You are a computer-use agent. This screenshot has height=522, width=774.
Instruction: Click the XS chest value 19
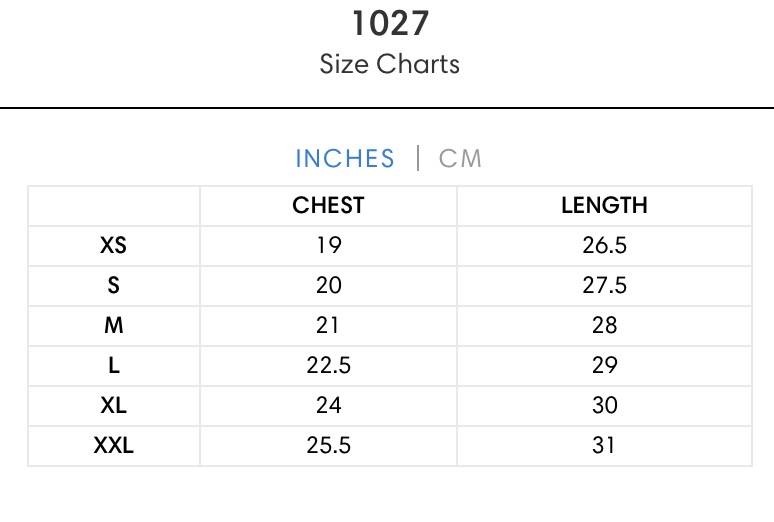[329, 245]
